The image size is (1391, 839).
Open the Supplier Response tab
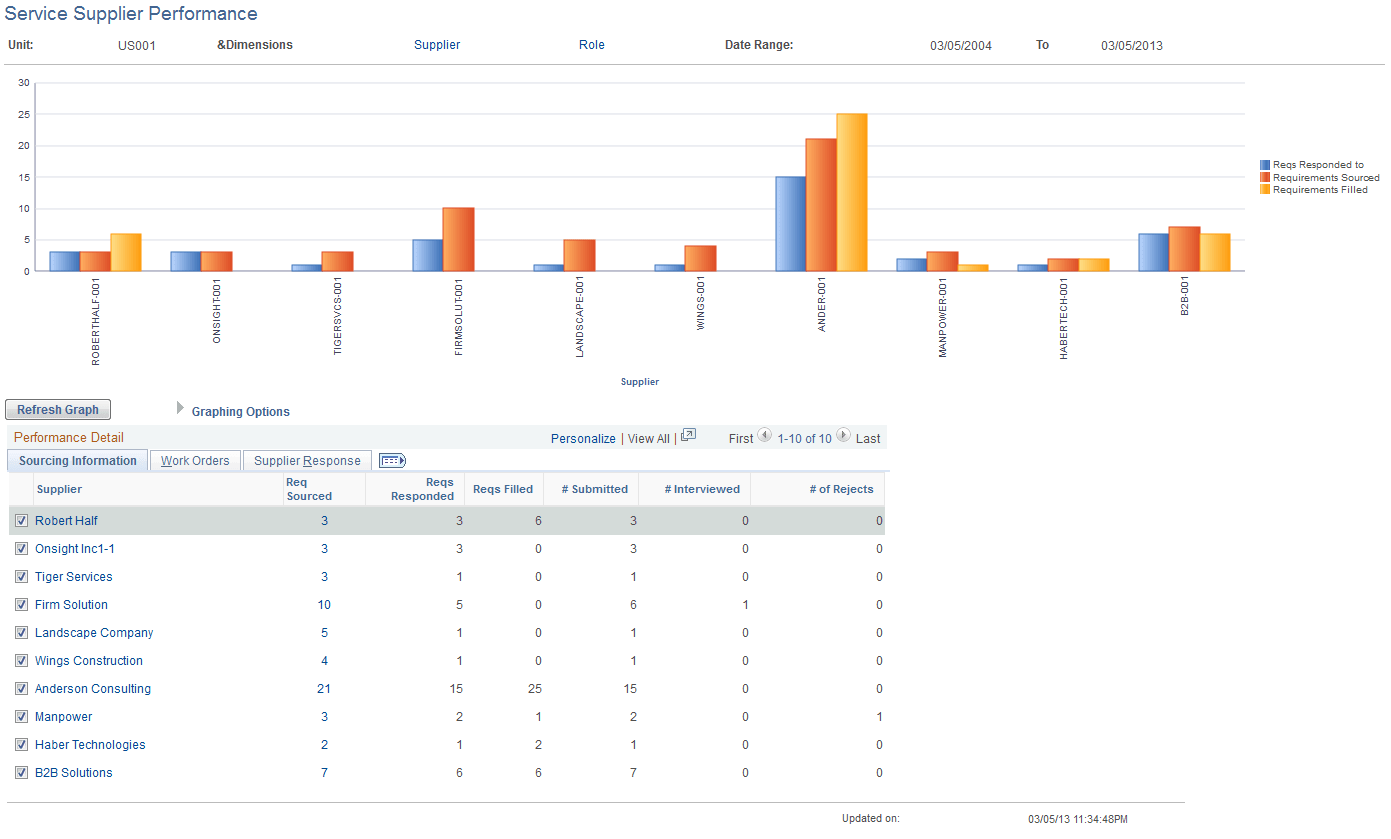pos(307,460)
